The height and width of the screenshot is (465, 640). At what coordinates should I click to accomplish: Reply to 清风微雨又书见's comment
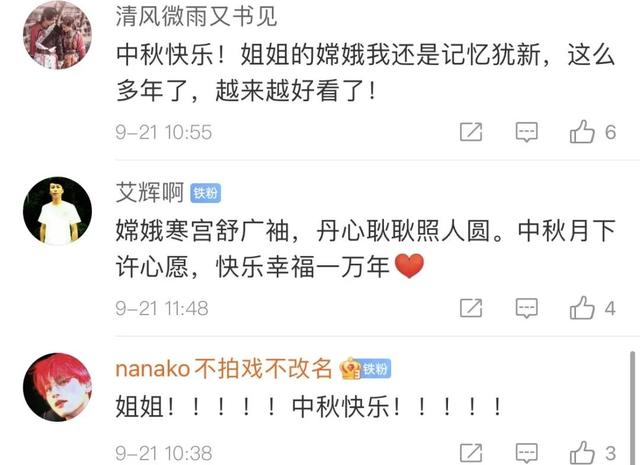click(527, 132)
